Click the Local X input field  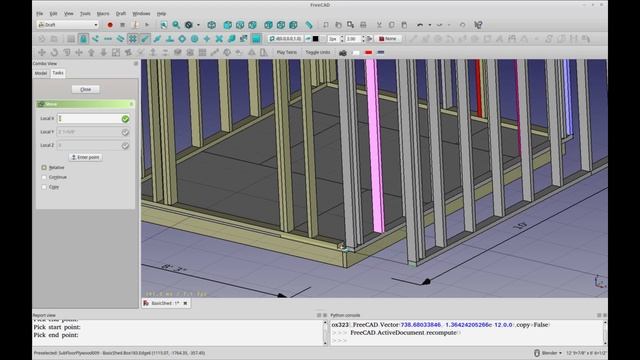[x=93, y=118]
